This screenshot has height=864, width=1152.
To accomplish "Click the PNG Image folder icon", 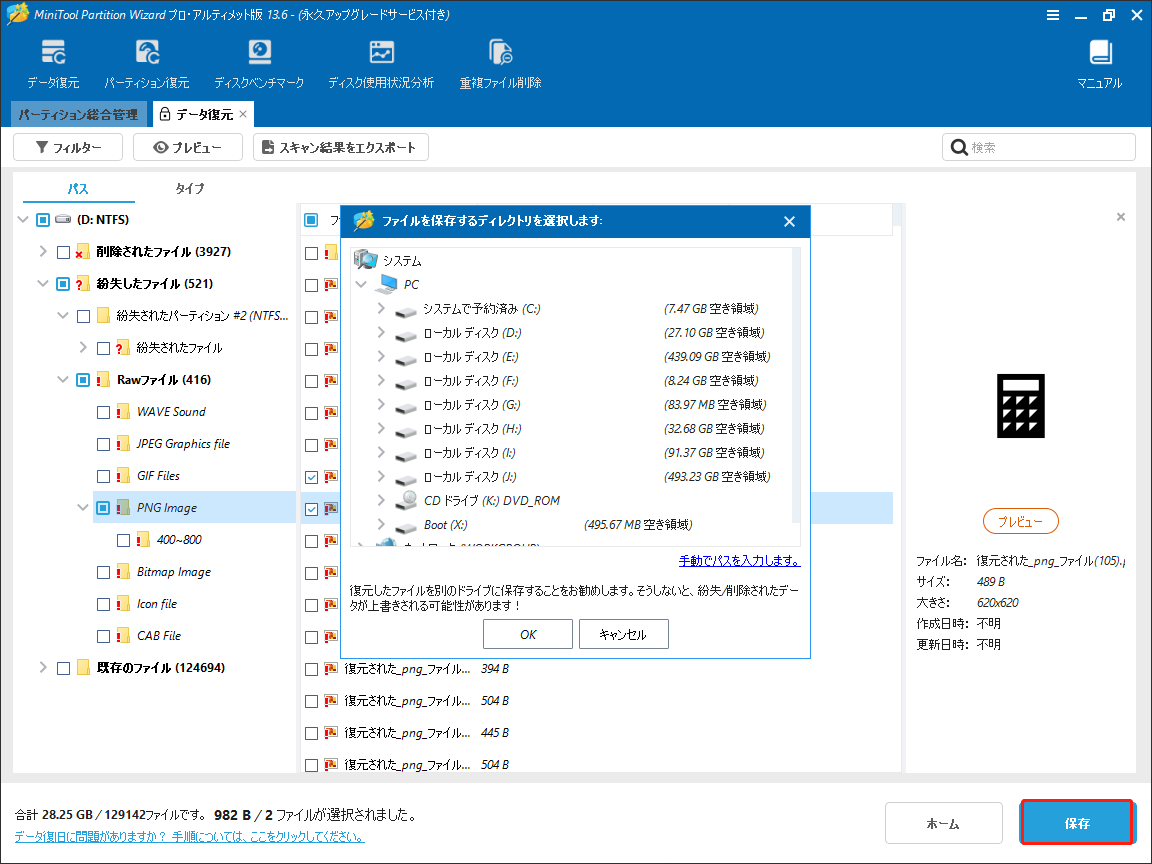I will [123, 508].
